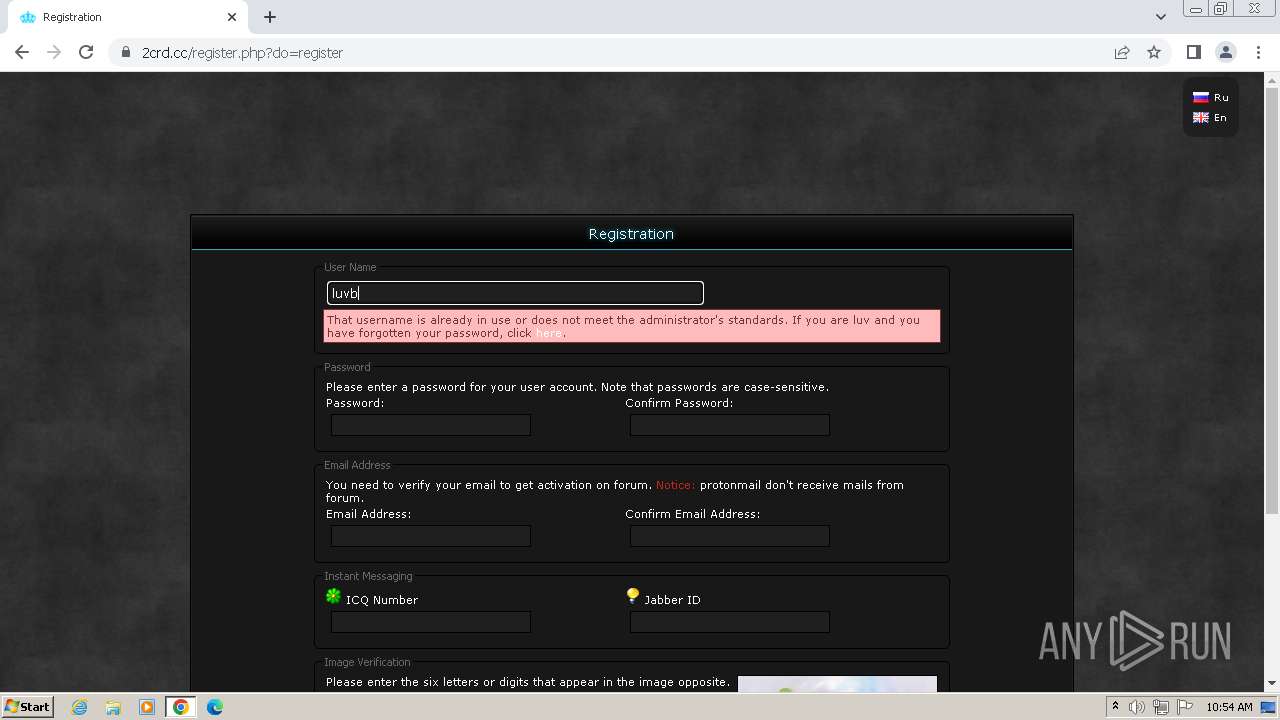
Task: Select the Registration tab
Action: 127,17
